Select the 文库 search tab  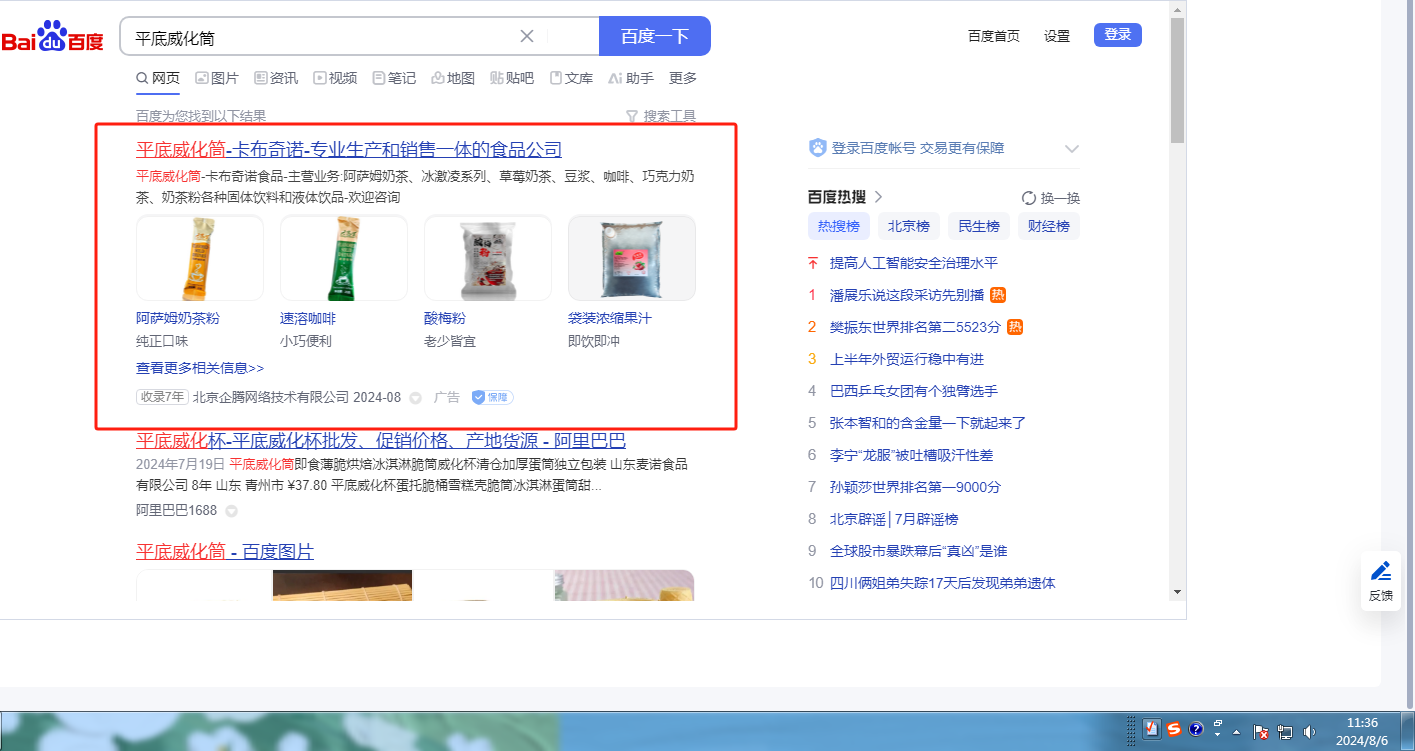pos(571,78)
